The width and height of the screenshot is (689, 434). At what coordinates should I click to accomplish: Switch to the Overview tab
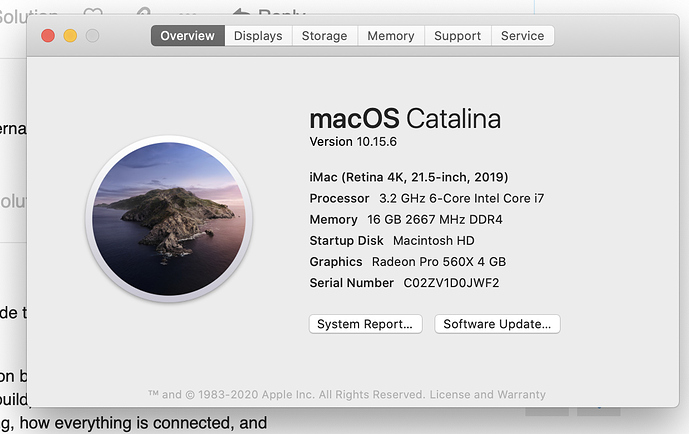188,36
